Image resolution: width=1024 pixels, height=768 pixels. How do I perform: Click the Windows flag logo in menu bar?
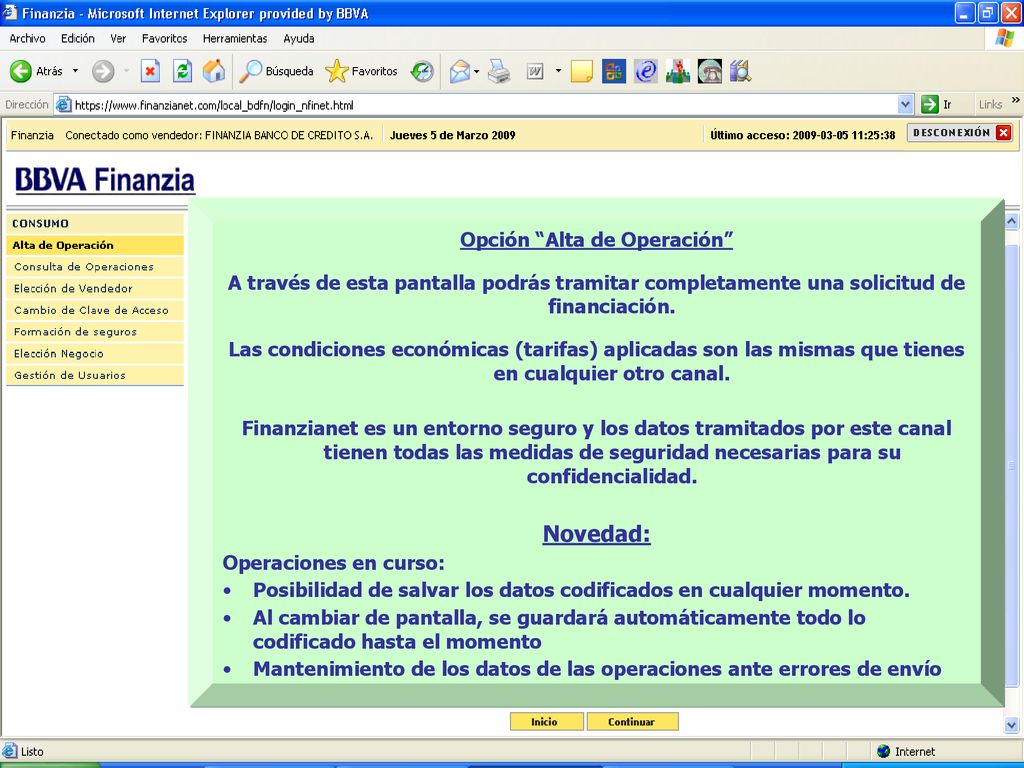point(1004,38)
